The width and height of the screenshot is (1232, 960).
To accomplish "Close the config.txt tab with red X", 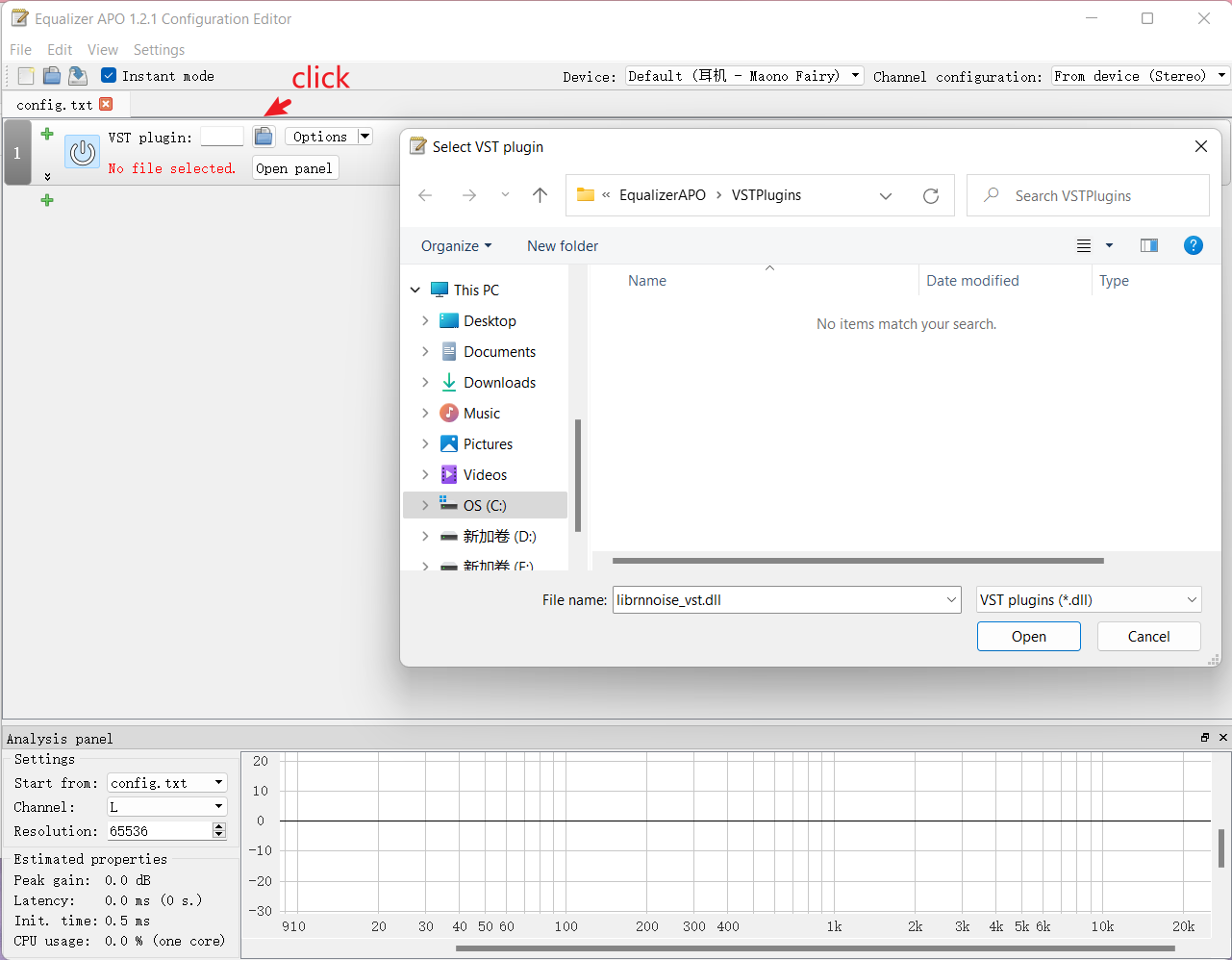I will click(x=106, y=104).
